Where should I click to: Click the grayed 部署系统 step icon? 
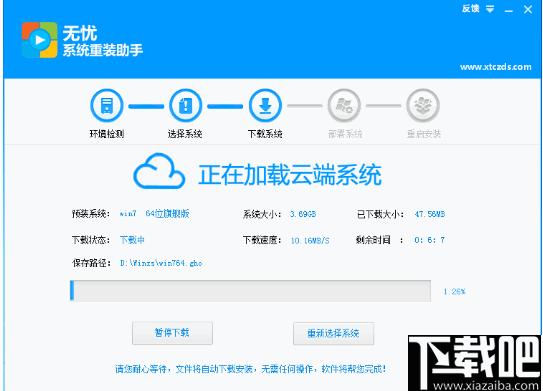coord(345,106)
